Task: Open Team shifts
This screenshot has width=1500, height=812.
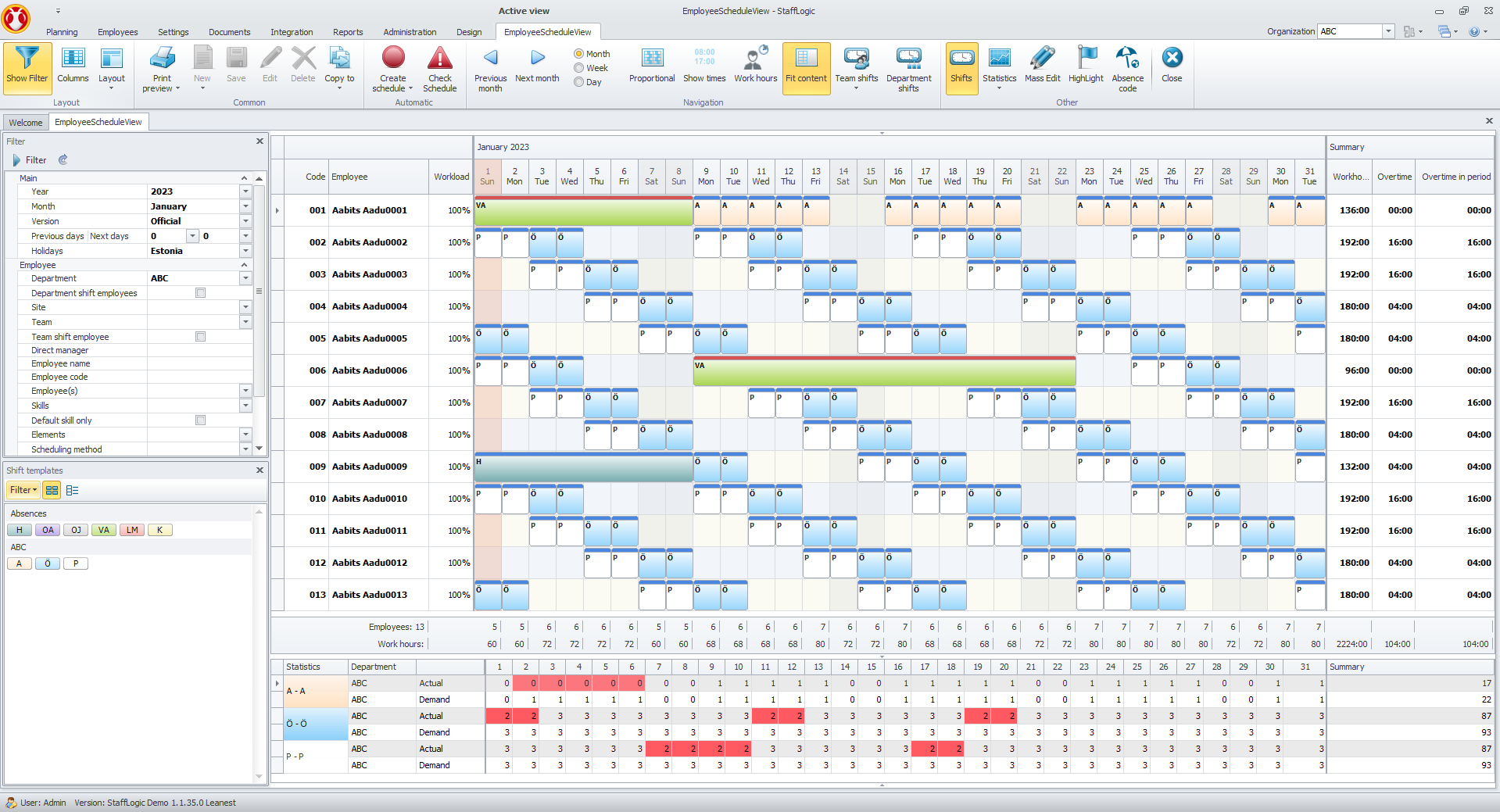Action: [x=857, y=68]
